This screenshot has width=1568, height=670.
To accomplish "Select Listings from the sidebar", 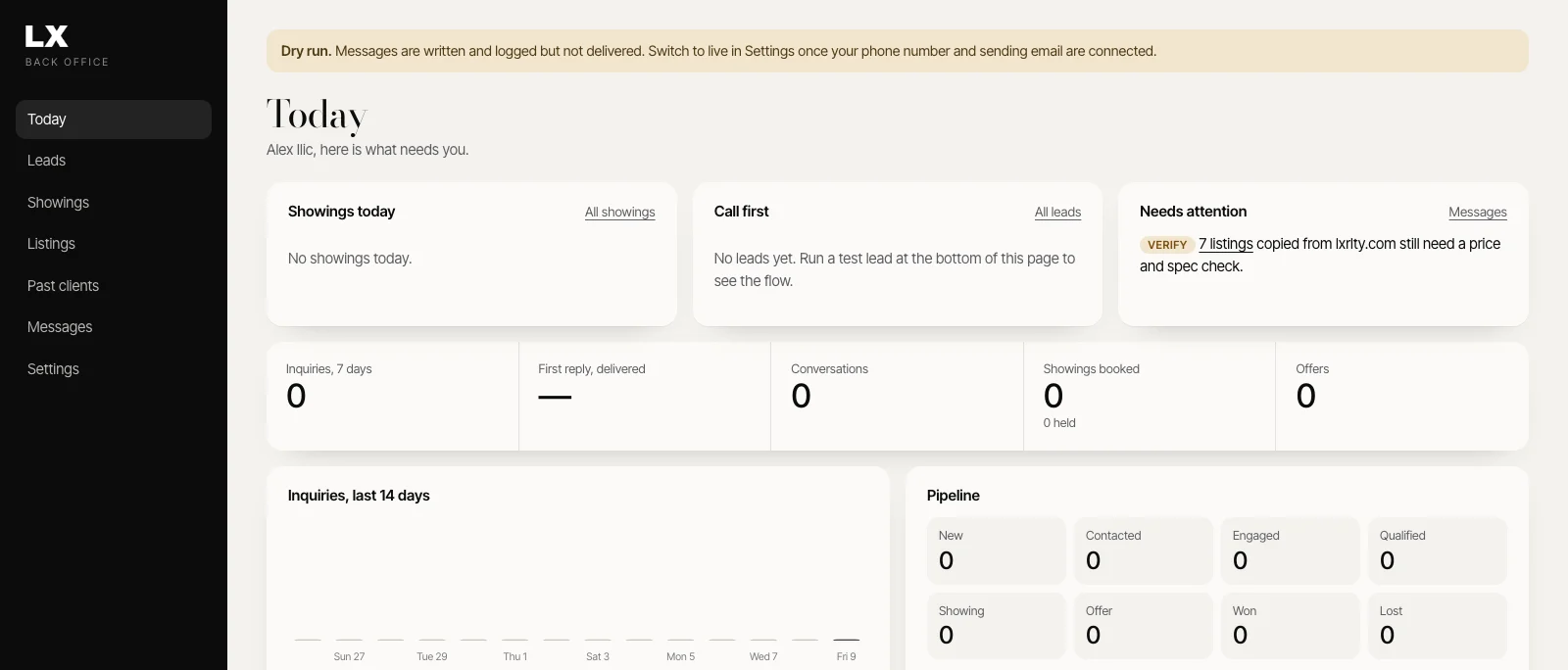I will pyautogui.click(x=114, y=244).
